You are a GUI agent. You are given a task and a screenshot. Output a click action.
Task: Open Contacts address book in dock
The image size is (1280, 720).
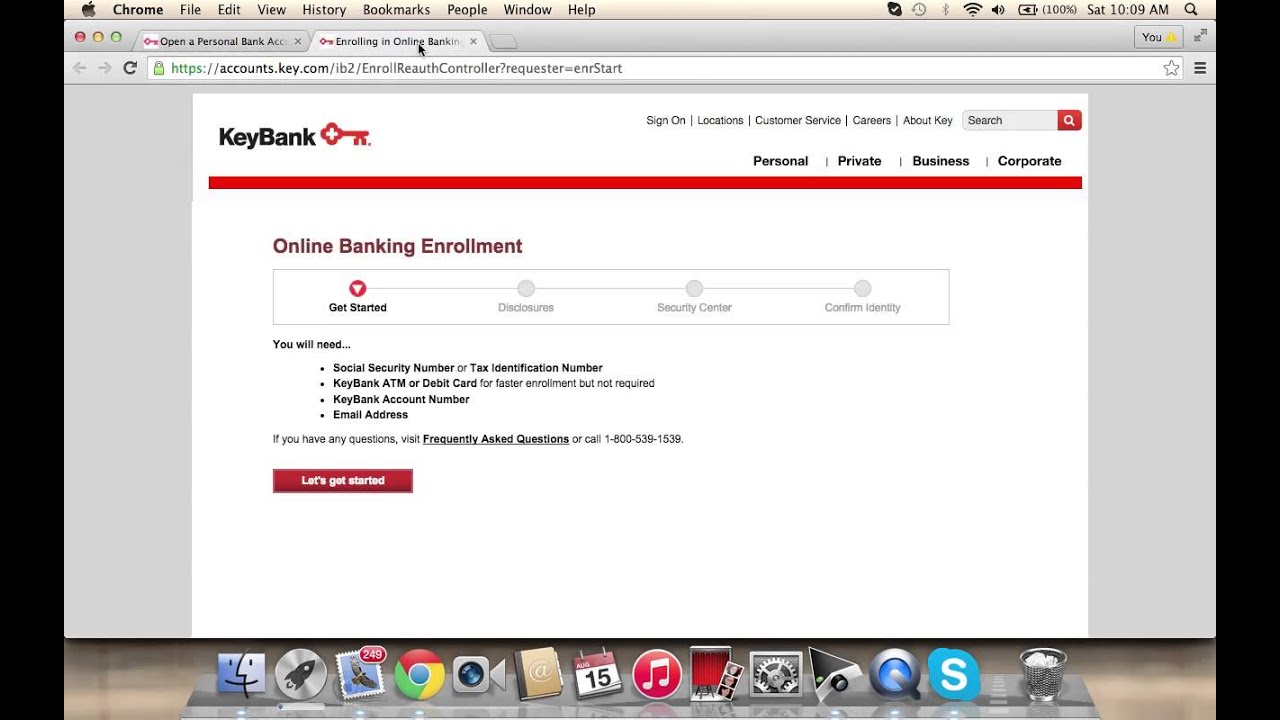pos(538,676)
